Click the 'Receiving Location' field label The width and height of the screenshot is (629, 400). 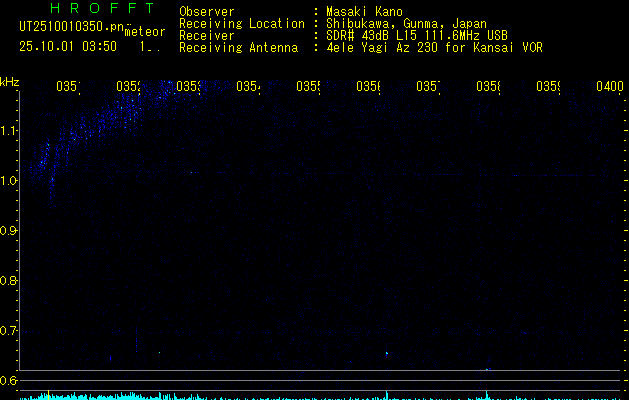[242, 24]
